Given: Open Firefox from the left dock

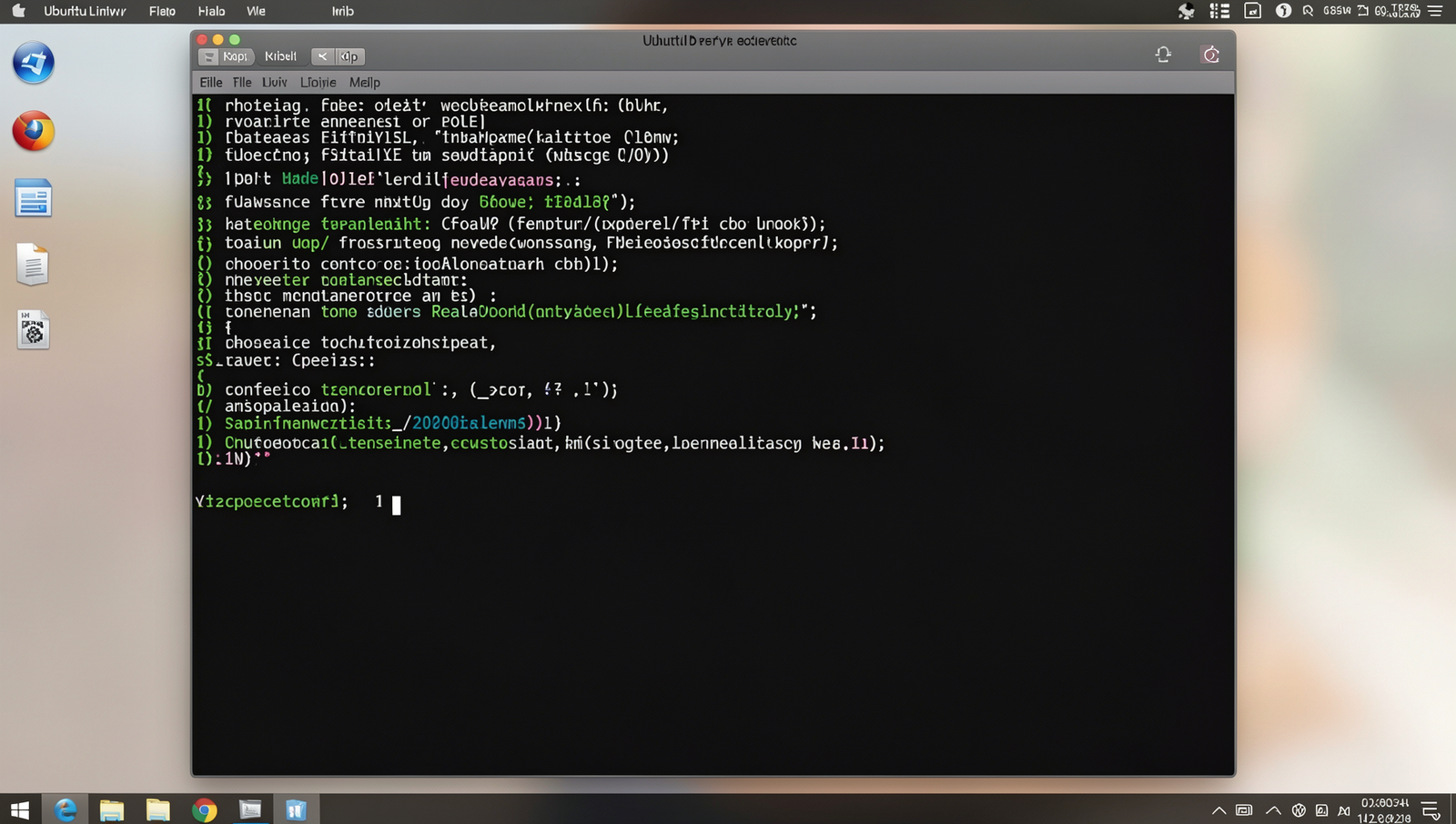Looking at the screenshot, I should [34, 131].
